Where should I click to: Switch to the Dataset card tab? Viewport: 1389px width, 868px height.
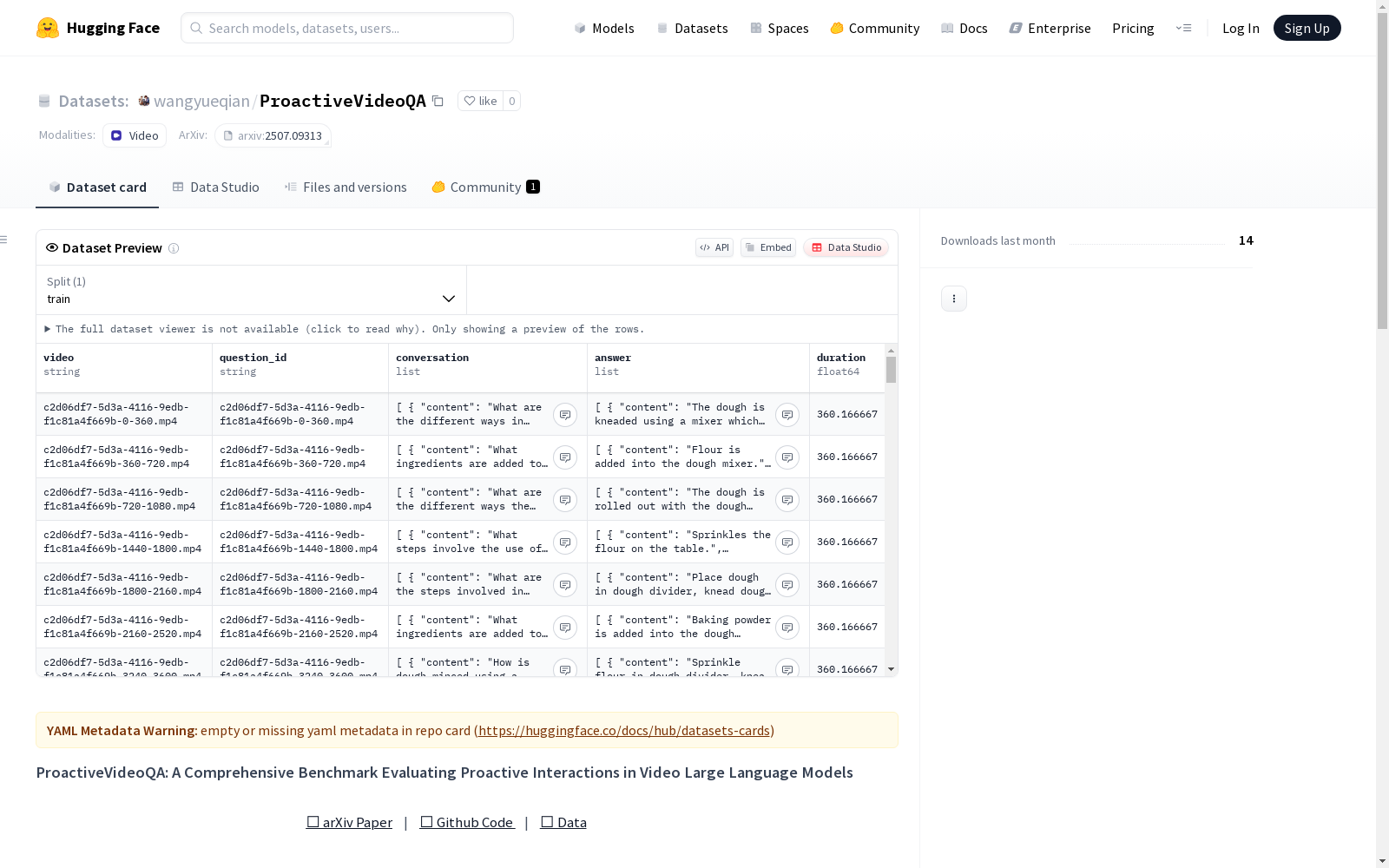[97, 187]
